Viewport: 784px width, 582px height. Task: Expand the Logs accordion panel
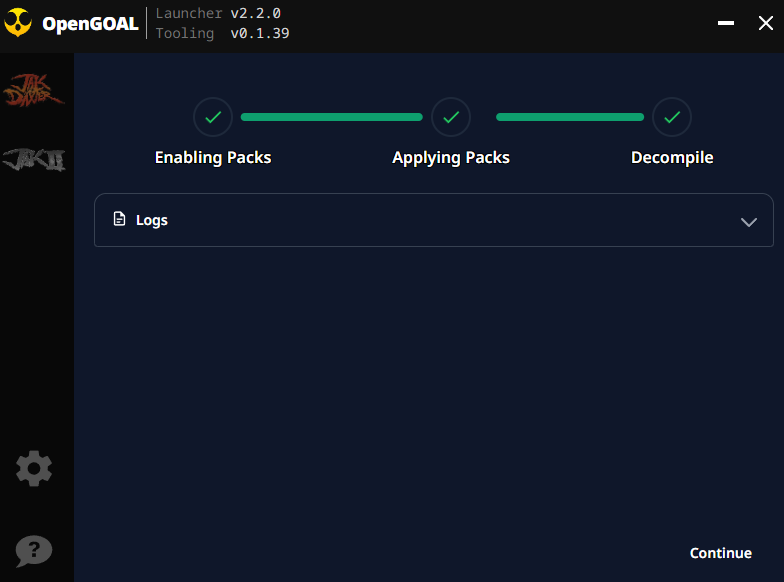coord(433,220)
